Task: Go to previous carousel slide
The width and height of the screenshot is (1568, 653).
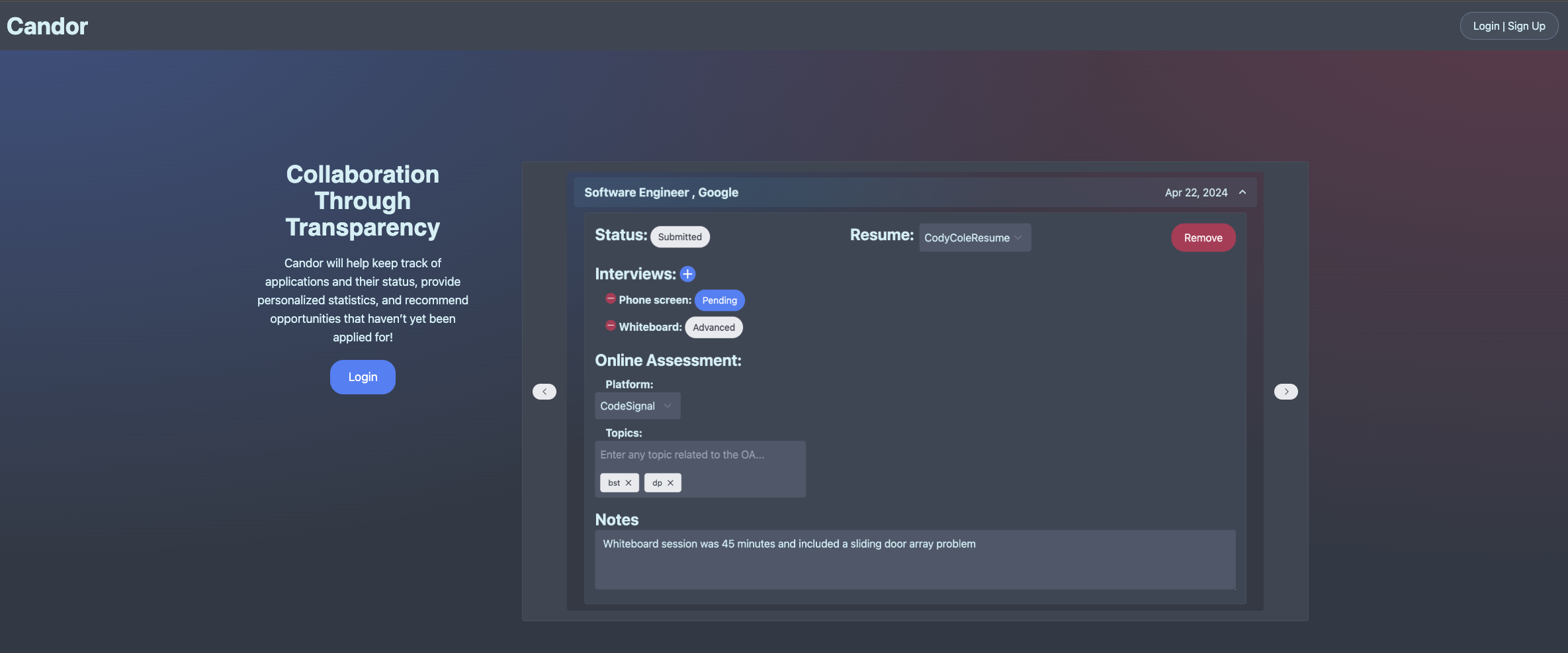Action: 544,392
